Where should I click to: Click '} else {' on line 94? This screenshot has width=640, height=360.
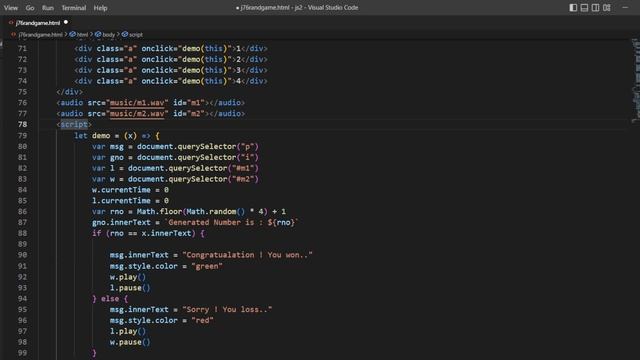click(110, 299)
